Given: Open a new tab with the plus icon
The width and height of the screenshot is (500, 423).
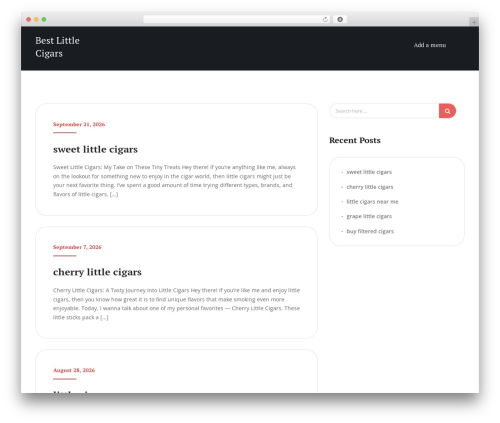Looking at the screenshot, I should 474,22.
